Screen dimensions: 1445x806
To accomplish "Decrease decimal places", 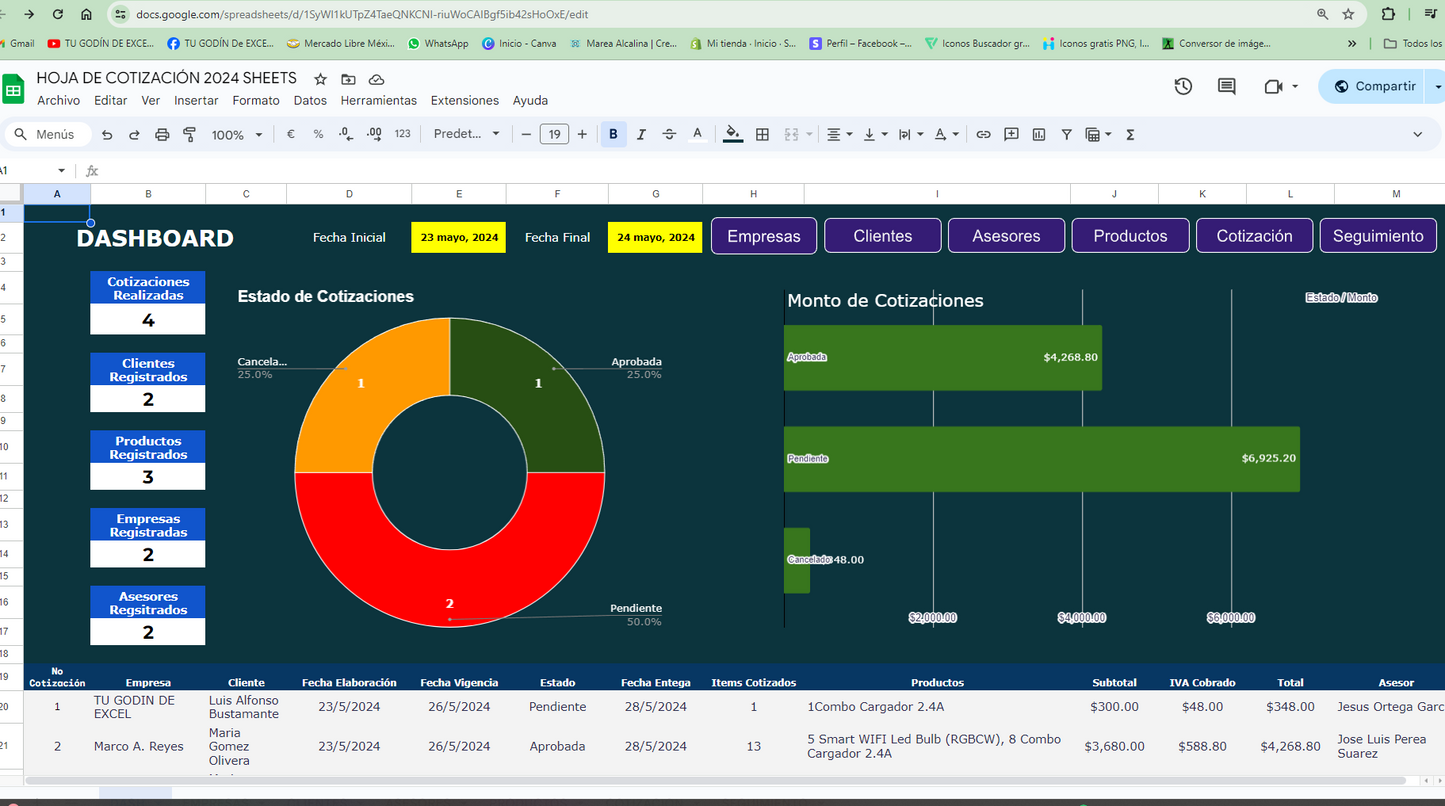I will [x=346, y=134].
